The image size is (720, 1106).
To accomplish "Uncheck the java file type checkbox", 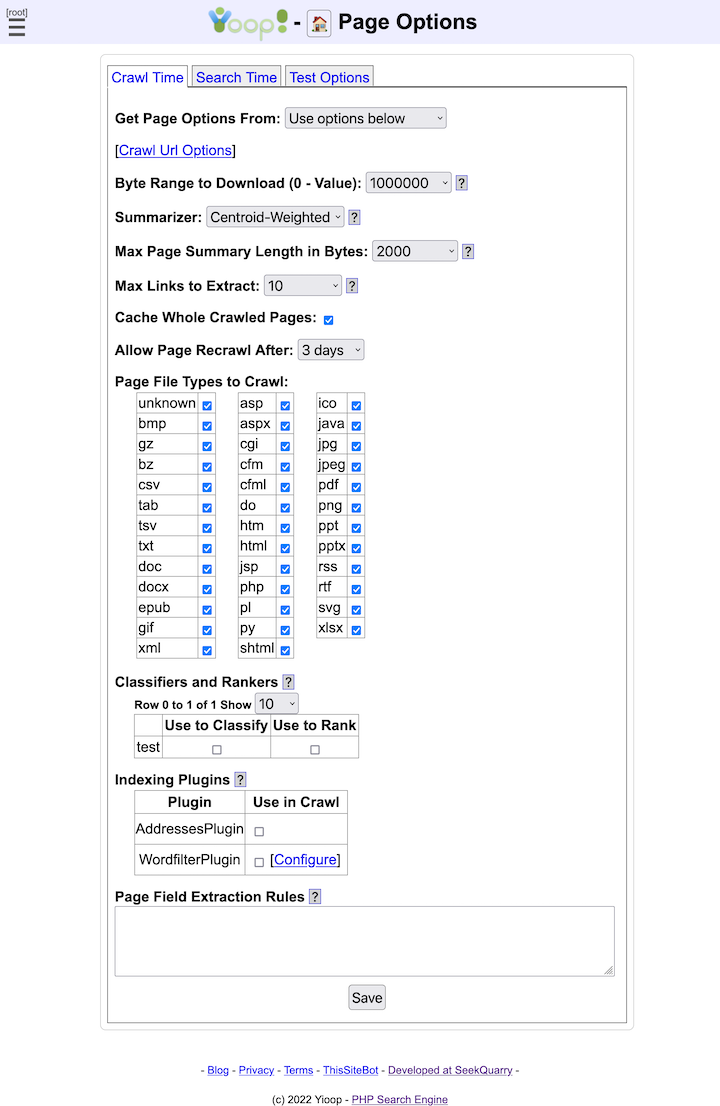I will click(356, 426).
